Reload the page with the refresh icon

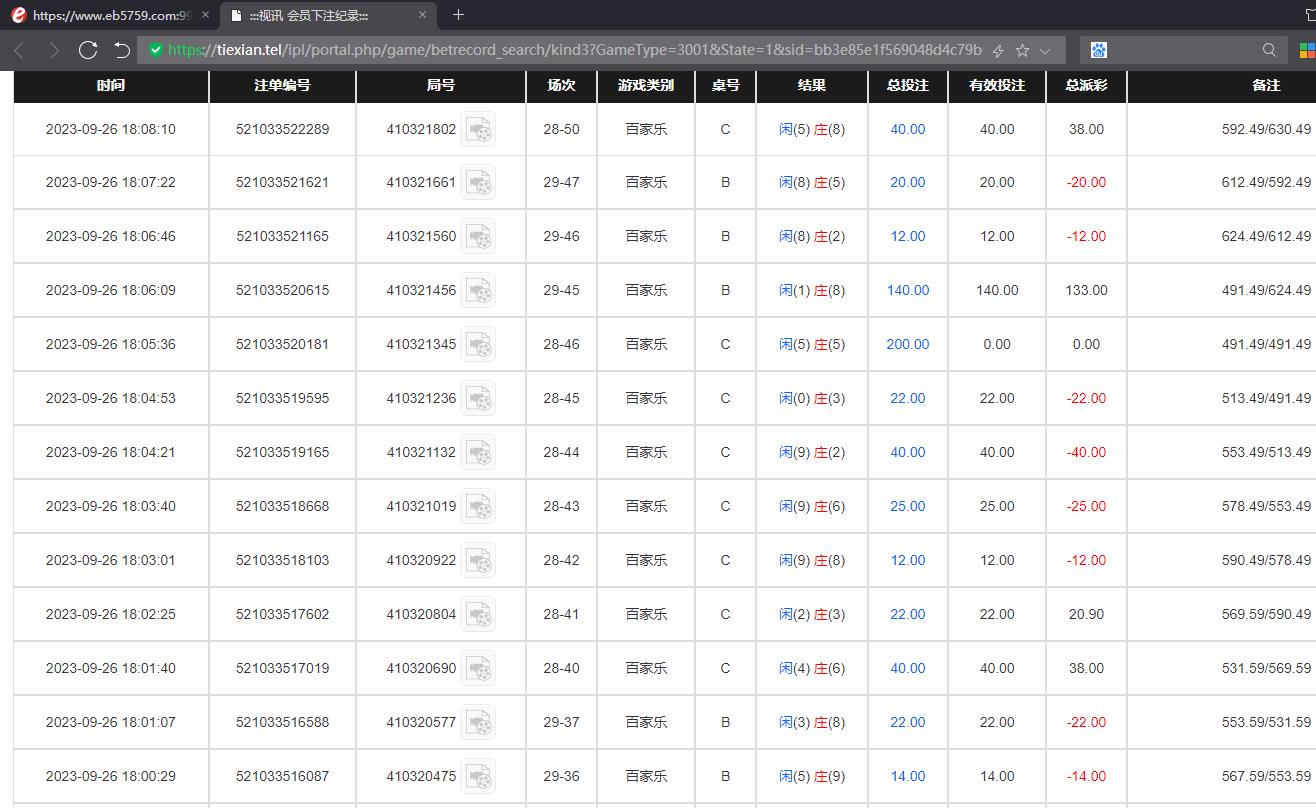coord(88,50)
